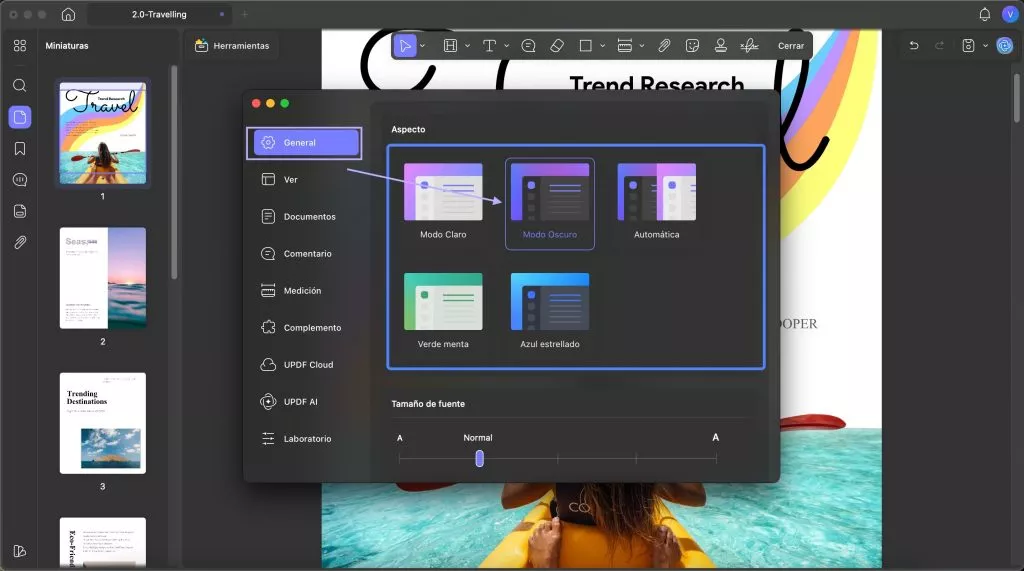This screenshot has height=571, width=1024.
Task: Select page 1 Travel thumbnail
Action: (x=103, y=133)
